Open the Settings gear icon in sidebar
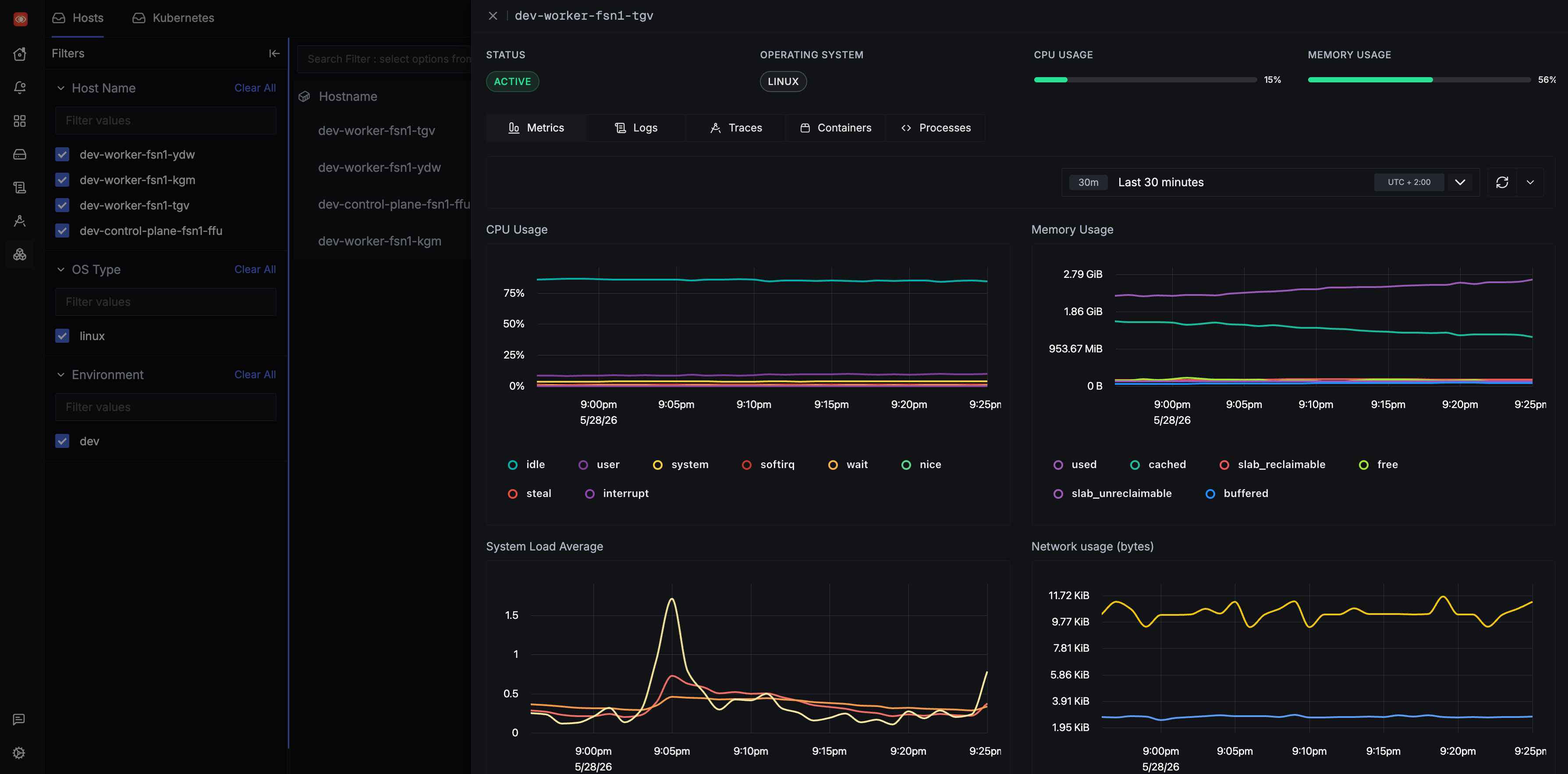1568x774 pixels. point(19,753)
